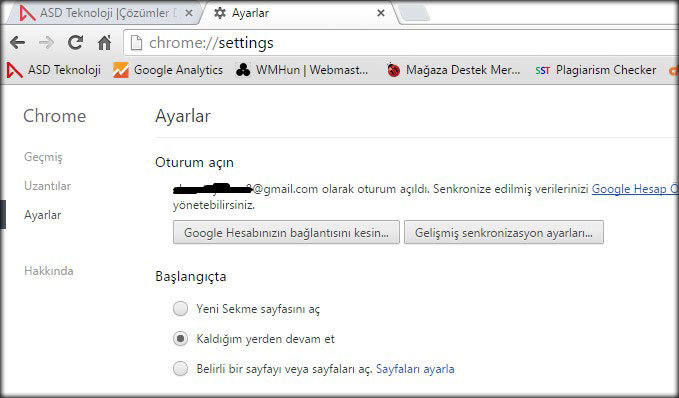The width and height of the screenshot is (679, 398).
Task: Open Uzantılar in the sidebar
Action: 48,186
